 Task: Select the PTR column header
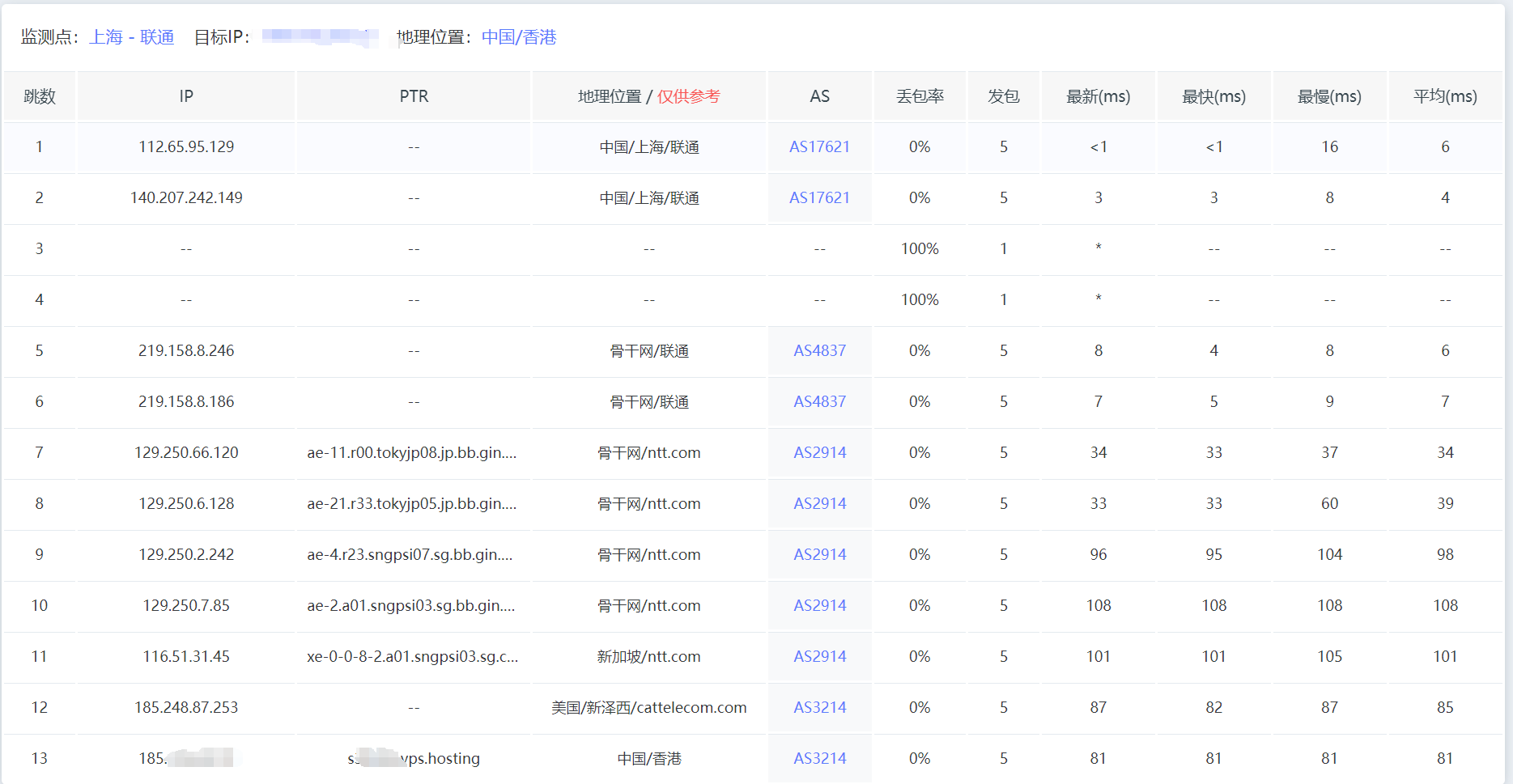point(414,96)
